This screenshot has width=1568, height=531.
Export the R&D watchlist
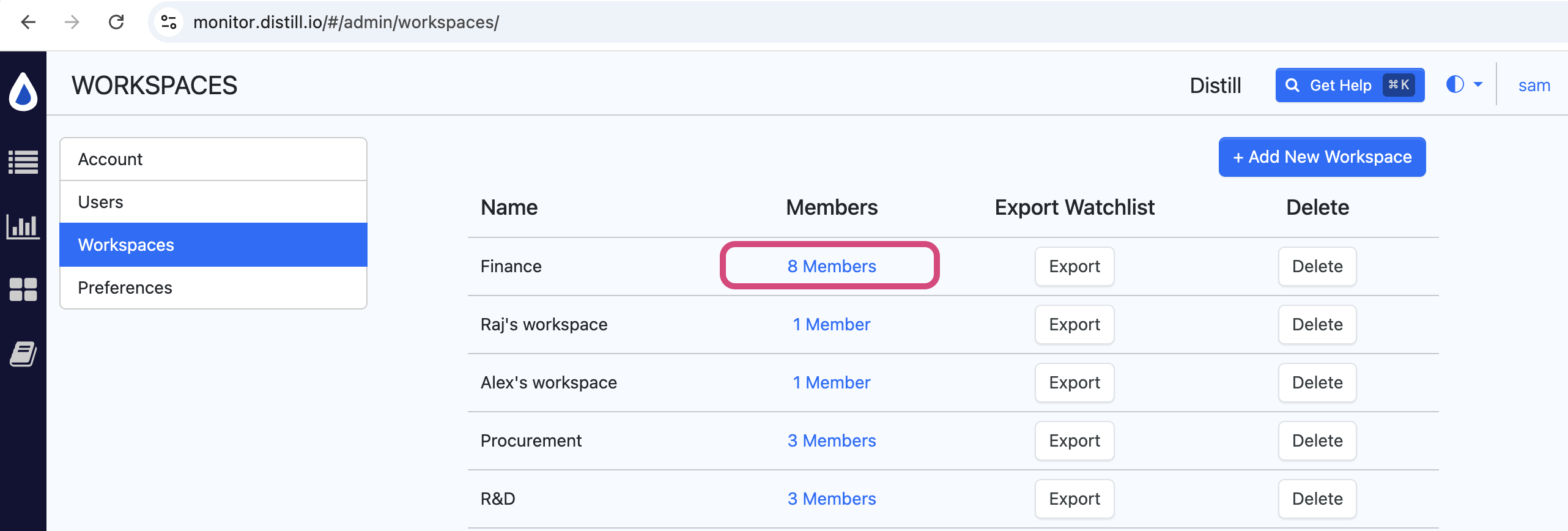1074,499
